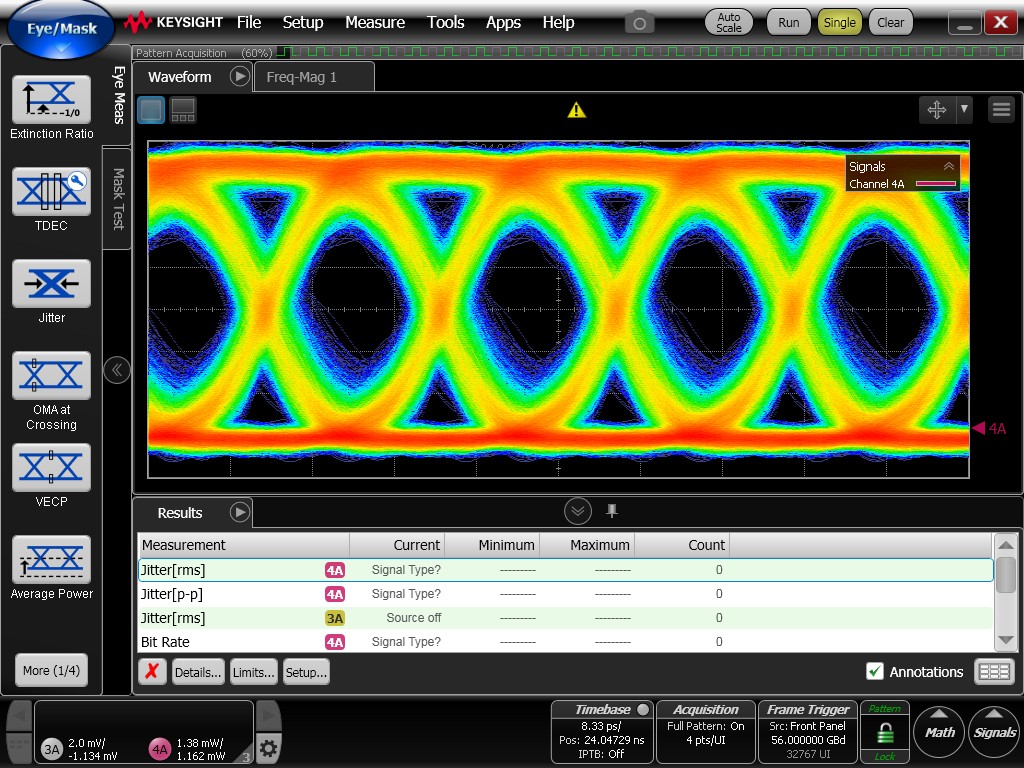Select OMA at Crossing measurement
This screenshot has width=1024, height=768.
coord(51,376)
